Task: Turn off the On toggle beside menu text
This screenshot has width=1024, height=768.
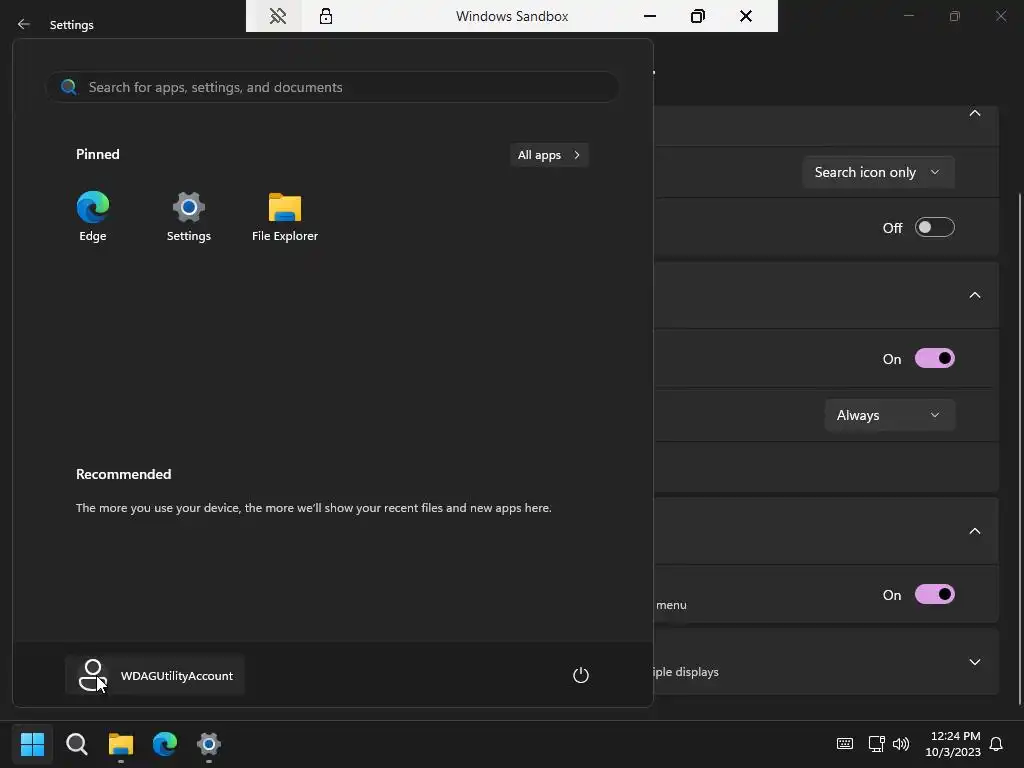Action: [x=935, y=594]
